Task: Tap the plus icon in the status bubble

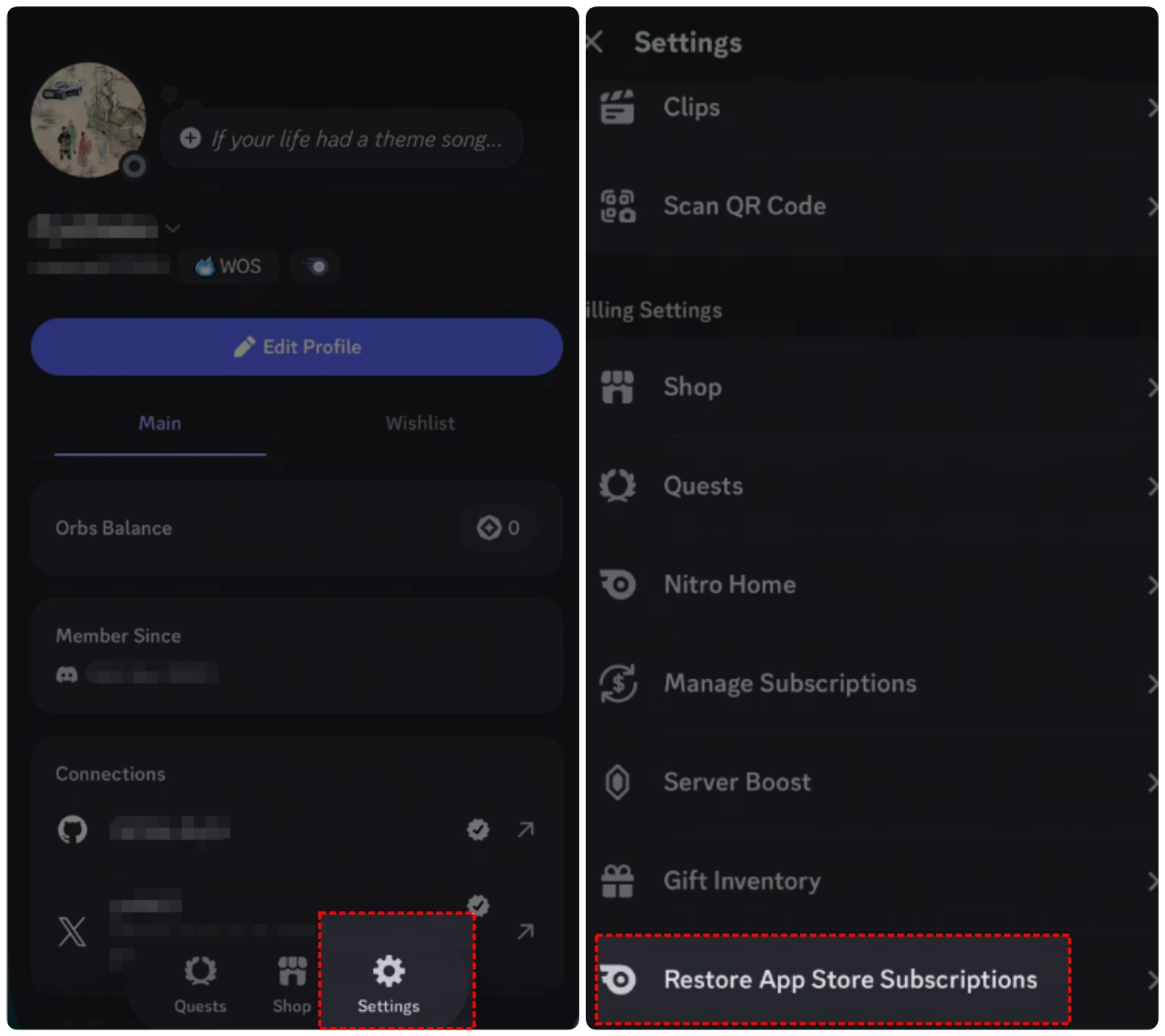Action: [x=190, y=138]
